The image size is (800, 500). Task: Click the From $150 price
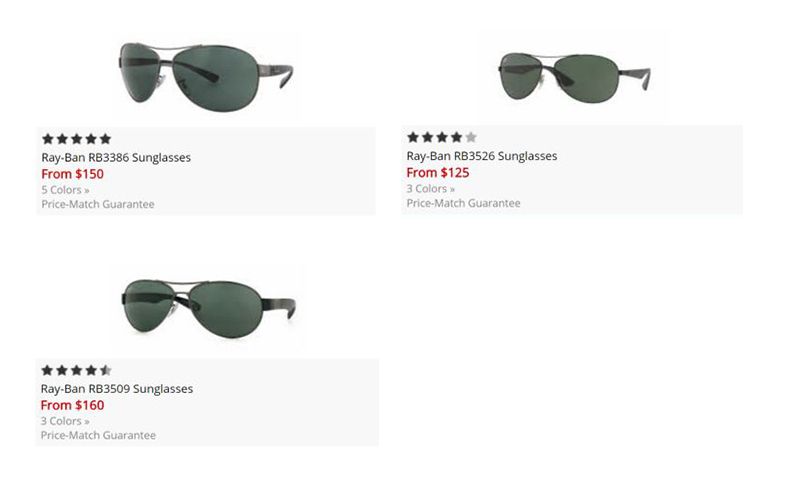pos(72,174)
